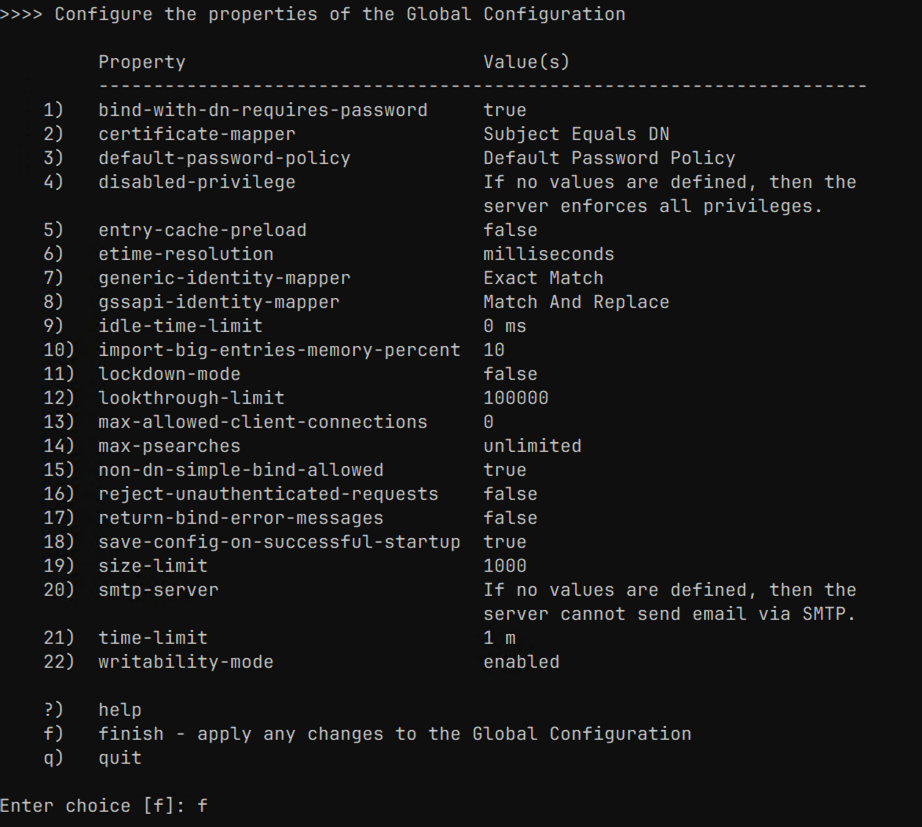Click the entry-cache-preload property

(202, 230)
